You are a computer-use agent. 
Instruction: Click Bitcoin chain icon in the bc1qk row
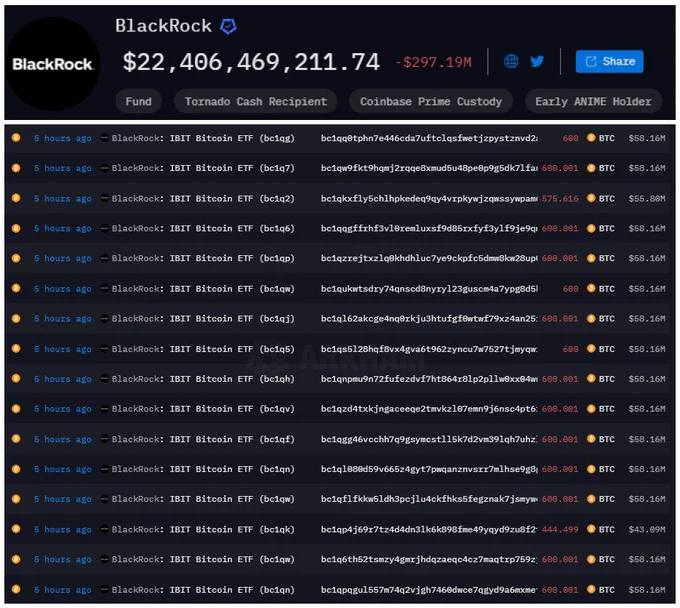(16, 529)
